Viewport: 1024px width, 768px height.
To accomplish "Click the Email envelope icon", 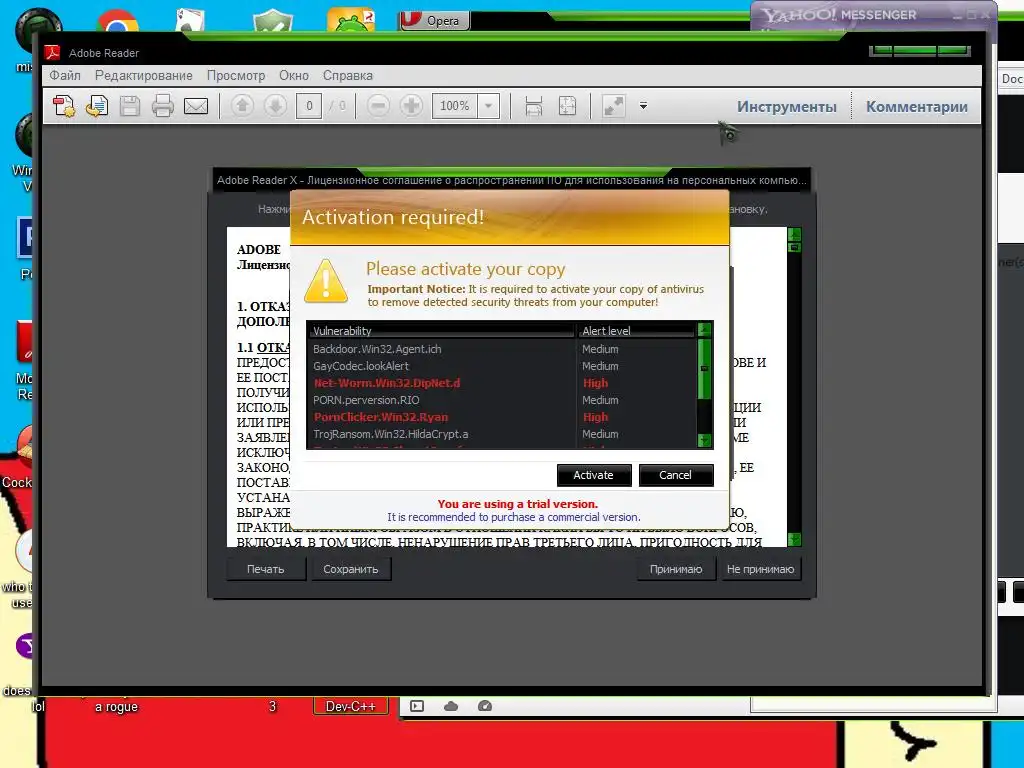I will 196,106.
